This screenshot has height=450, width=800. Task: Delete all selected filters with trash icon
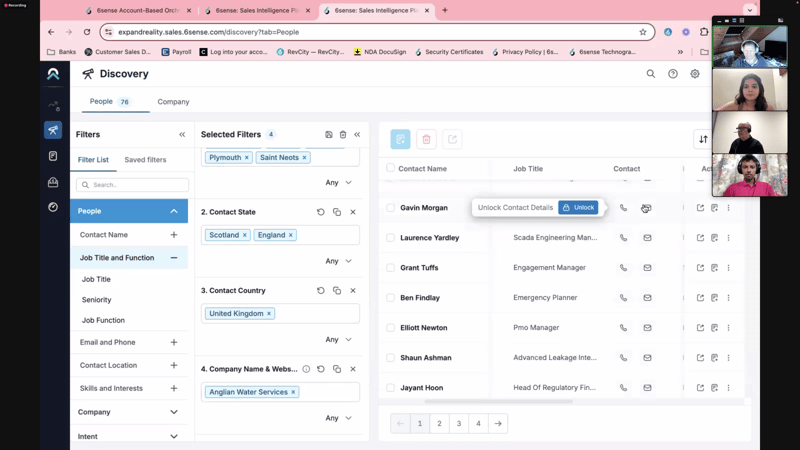(343, 135)
